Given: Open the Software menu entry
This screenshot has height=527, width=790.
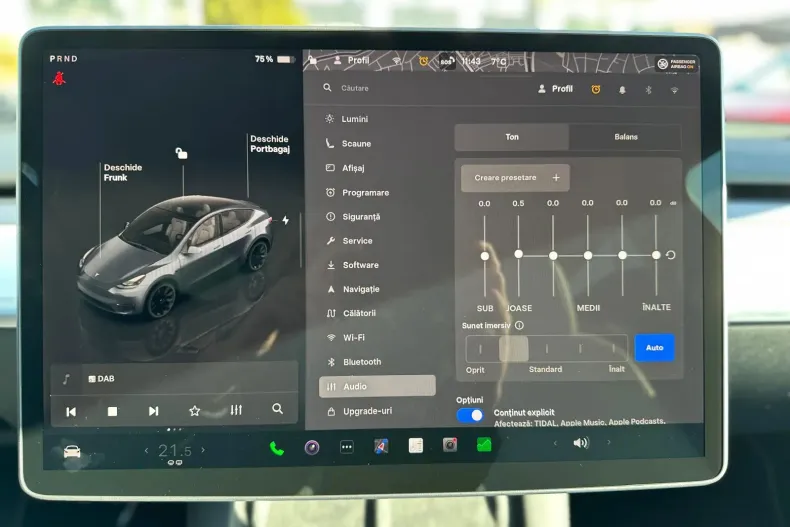Looking at the screenshot, I should click(x=353, y=265).
